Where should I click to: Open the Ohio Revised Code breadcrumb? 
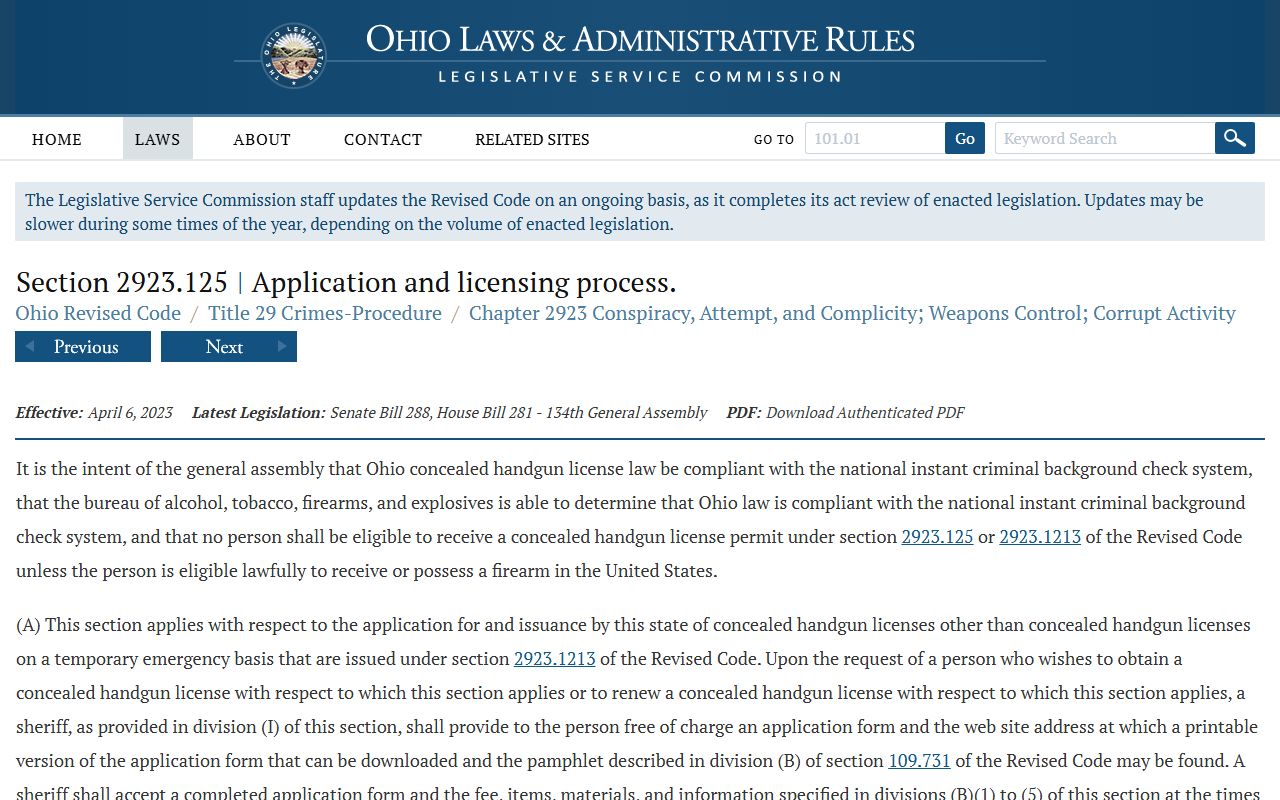(x=98, y=313)
